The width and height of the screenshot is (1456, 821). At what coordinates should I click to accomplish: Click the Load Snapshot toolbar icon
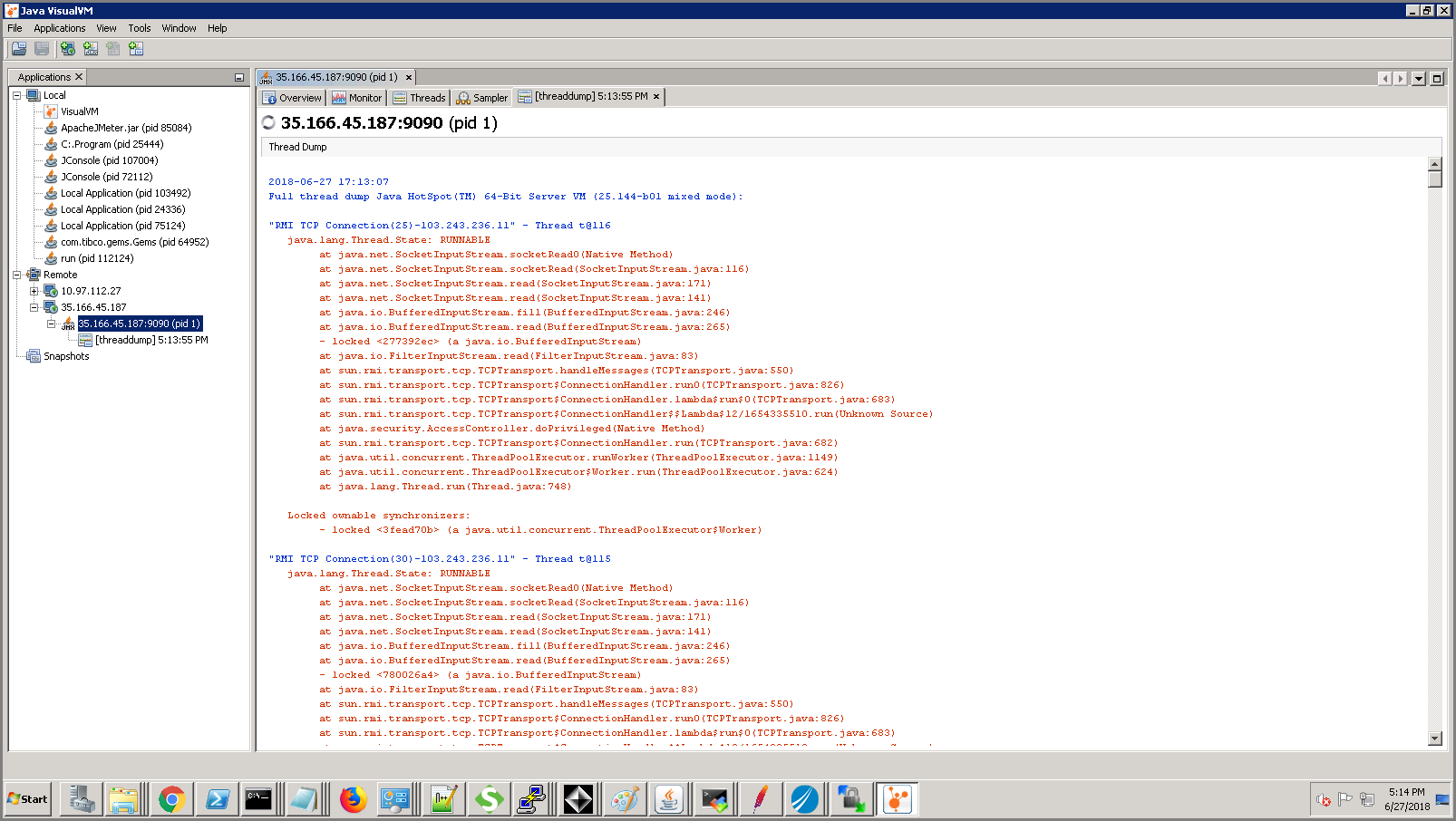(19, 49)
